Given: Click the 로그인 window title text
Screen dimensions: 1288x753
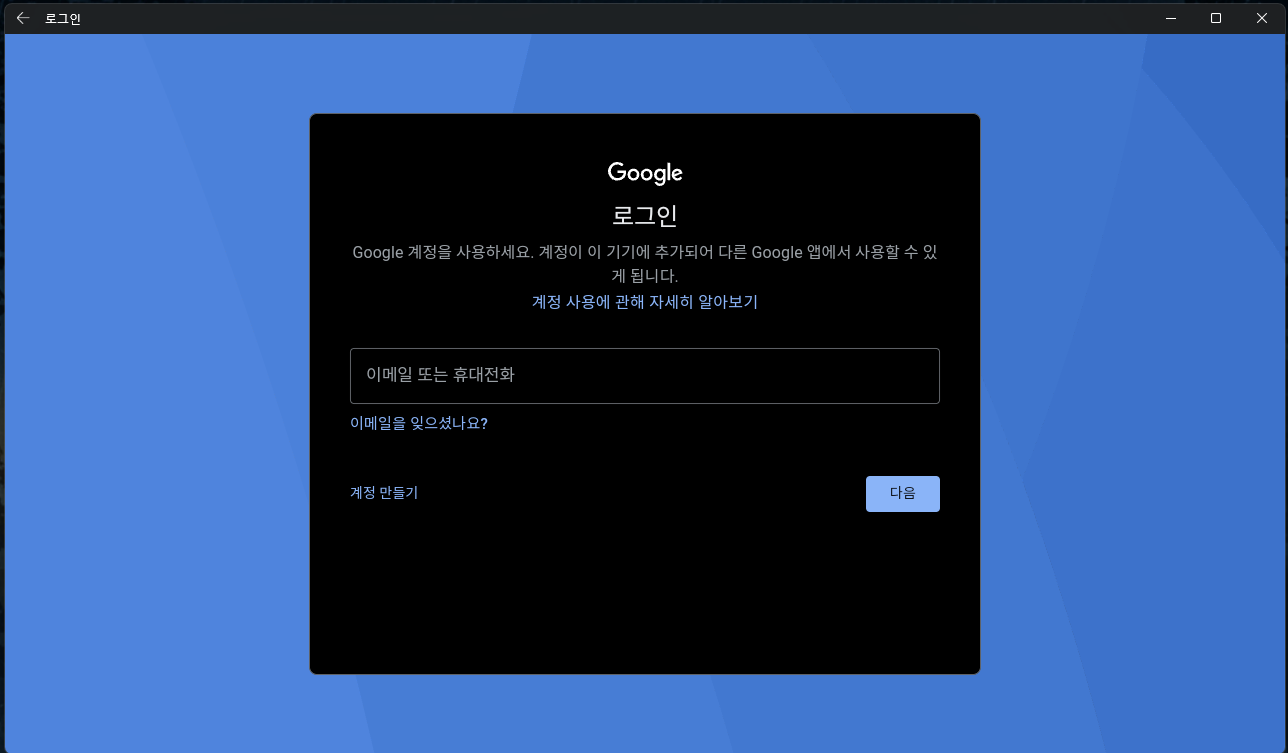Looking at the screenshot, I should (x=63, y=19).
